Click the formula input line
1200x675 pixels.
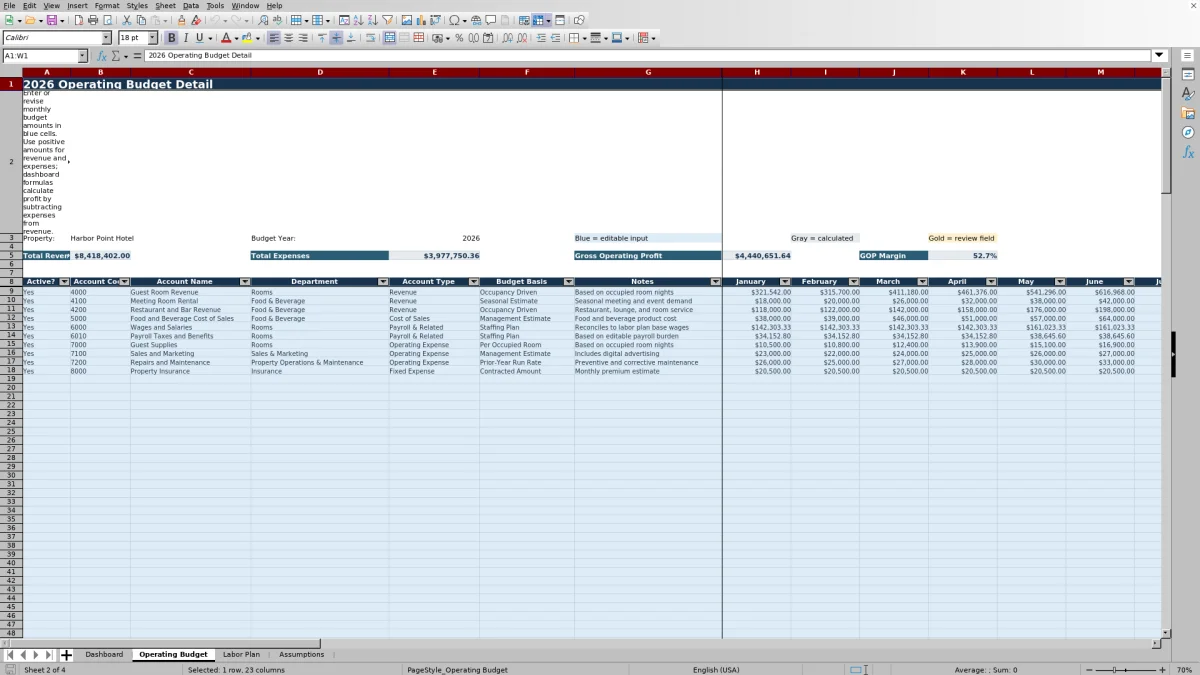coord(648,56)
